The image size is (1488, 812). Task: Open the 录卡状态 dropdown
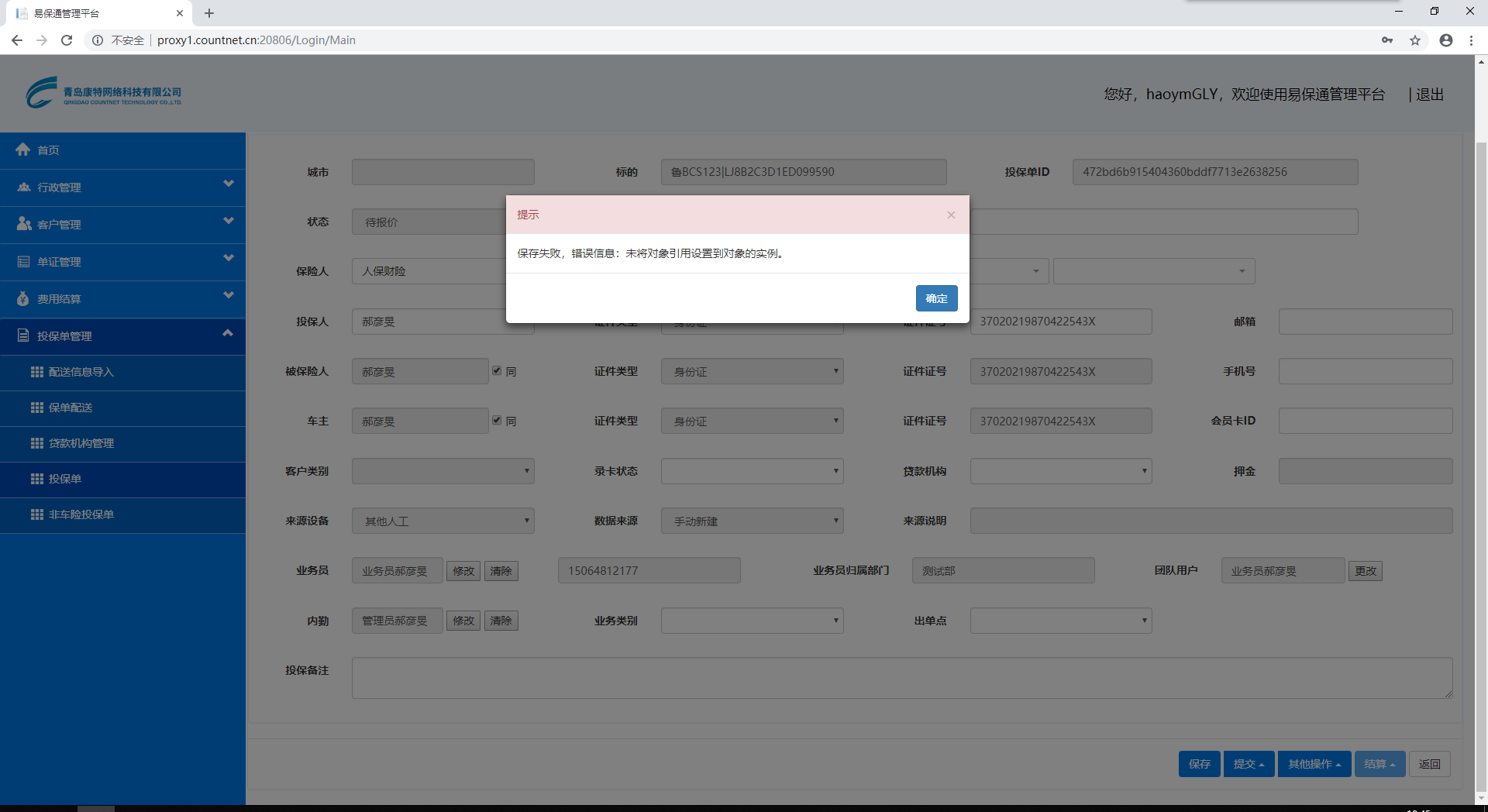[752, 471]
